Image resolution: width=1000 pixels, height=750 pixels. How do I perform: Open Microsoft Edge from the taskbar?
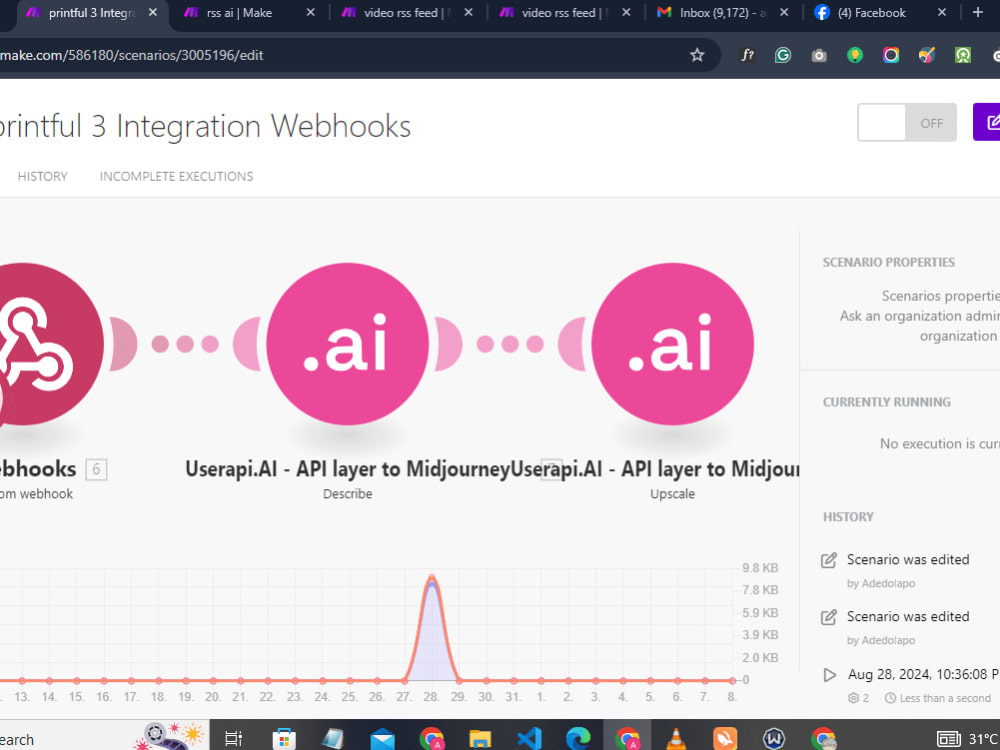578,739
